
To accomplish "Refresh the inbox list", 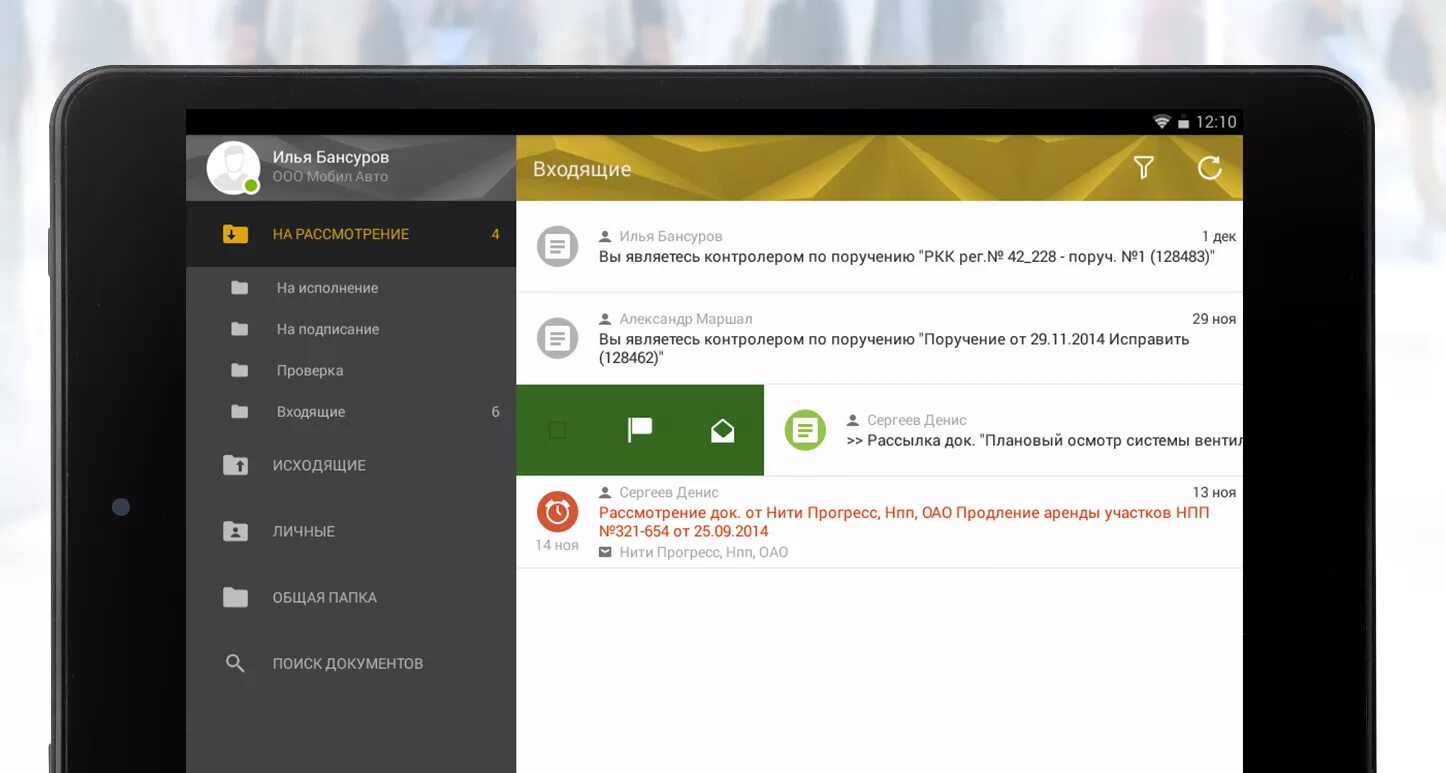I will pyautogui.click(x=1210, y=168).
